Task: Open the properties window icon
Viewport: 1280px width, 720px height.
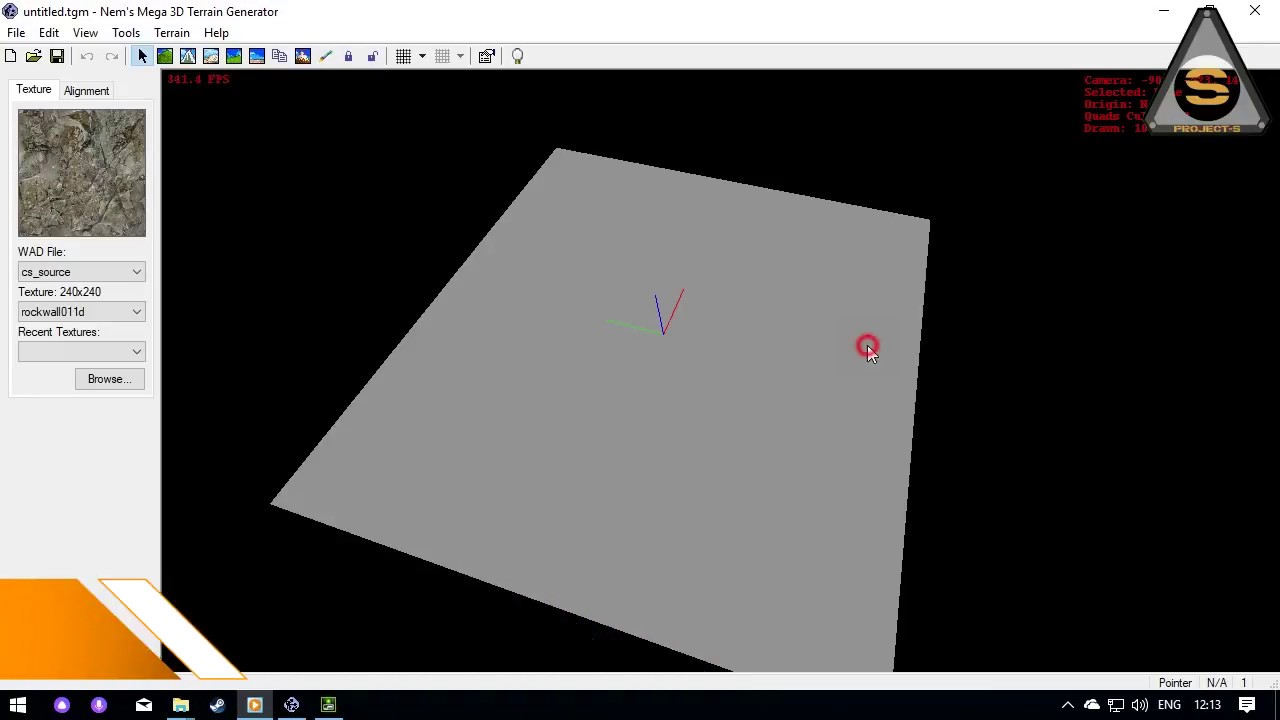Action: [x=487, y=56]
